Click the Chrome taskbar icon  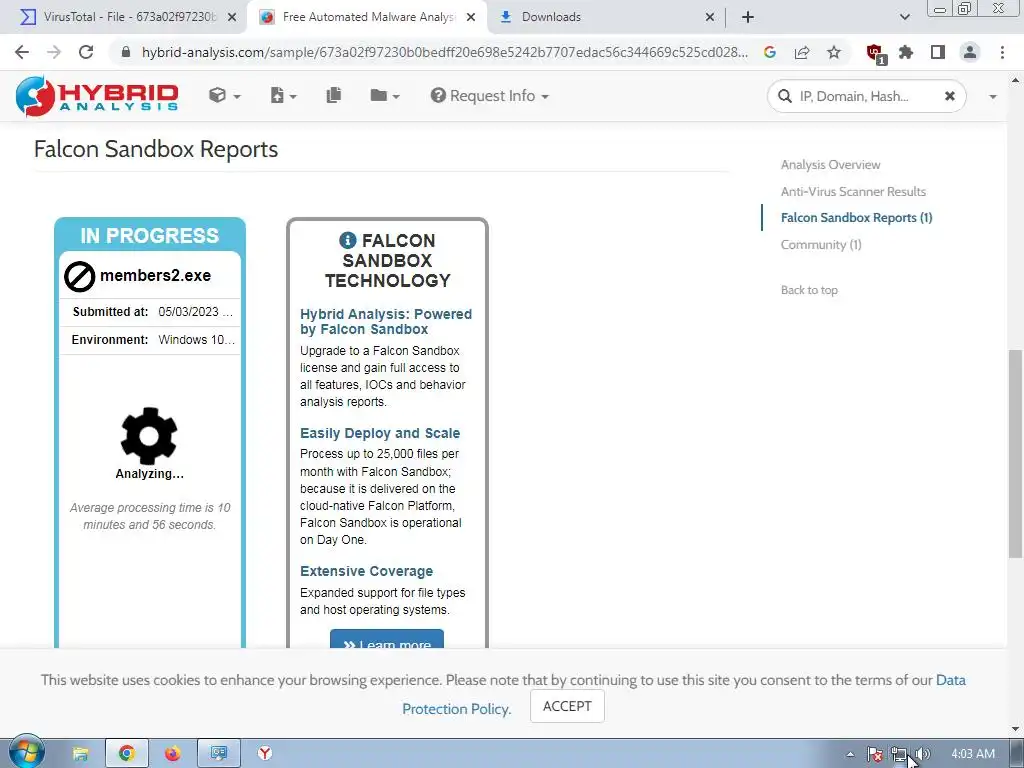click(127, 754)
